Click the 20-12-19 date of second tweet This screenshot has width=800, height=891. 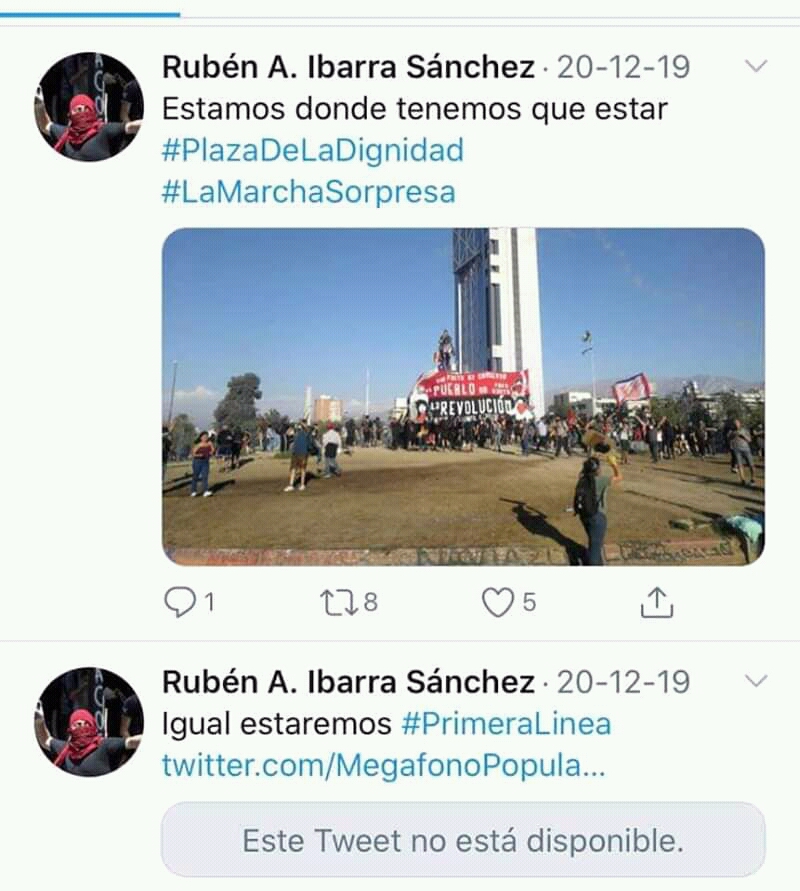point(623,681)
